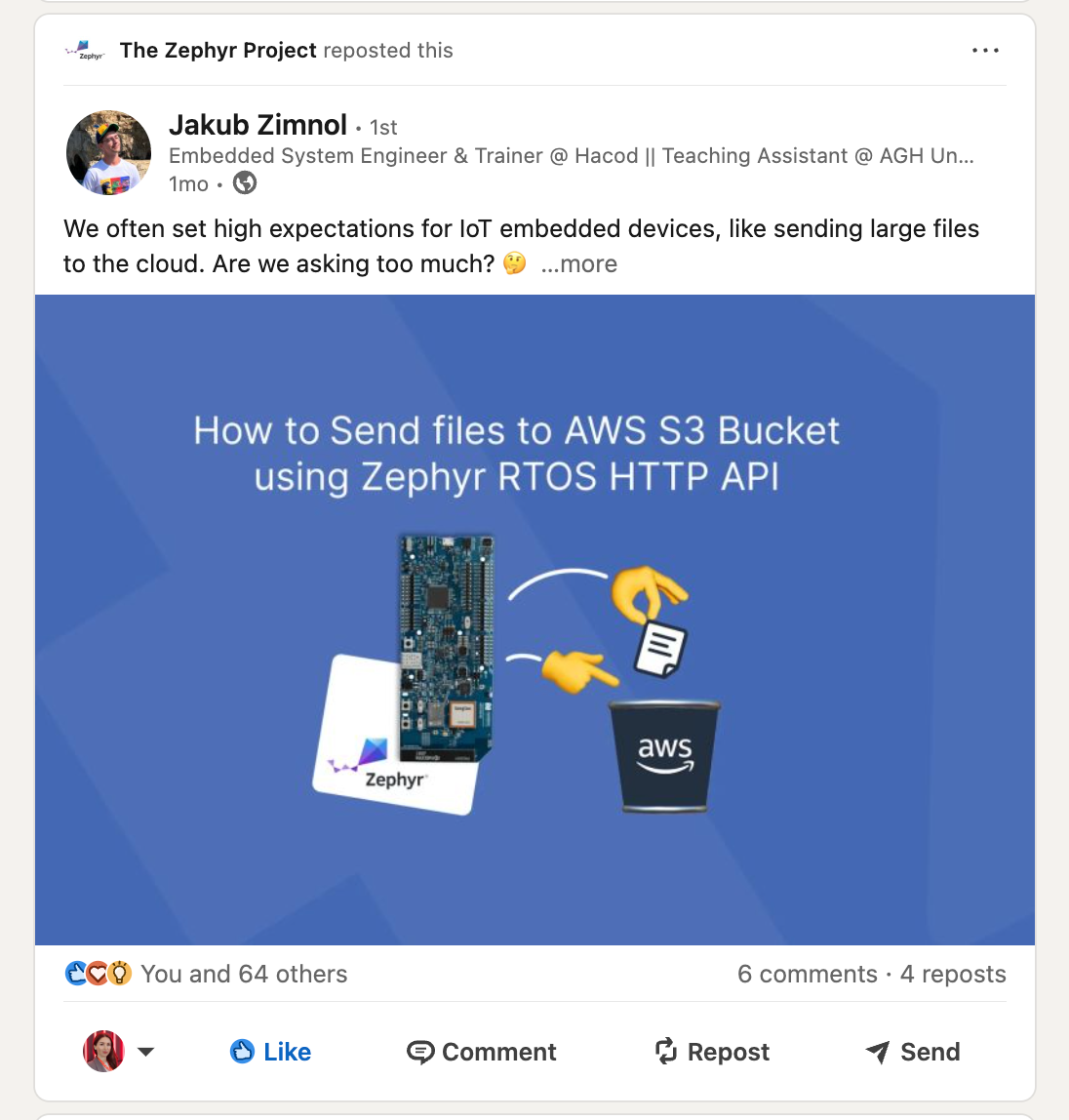Click the Send paper plane icon

click(878, 1052)
